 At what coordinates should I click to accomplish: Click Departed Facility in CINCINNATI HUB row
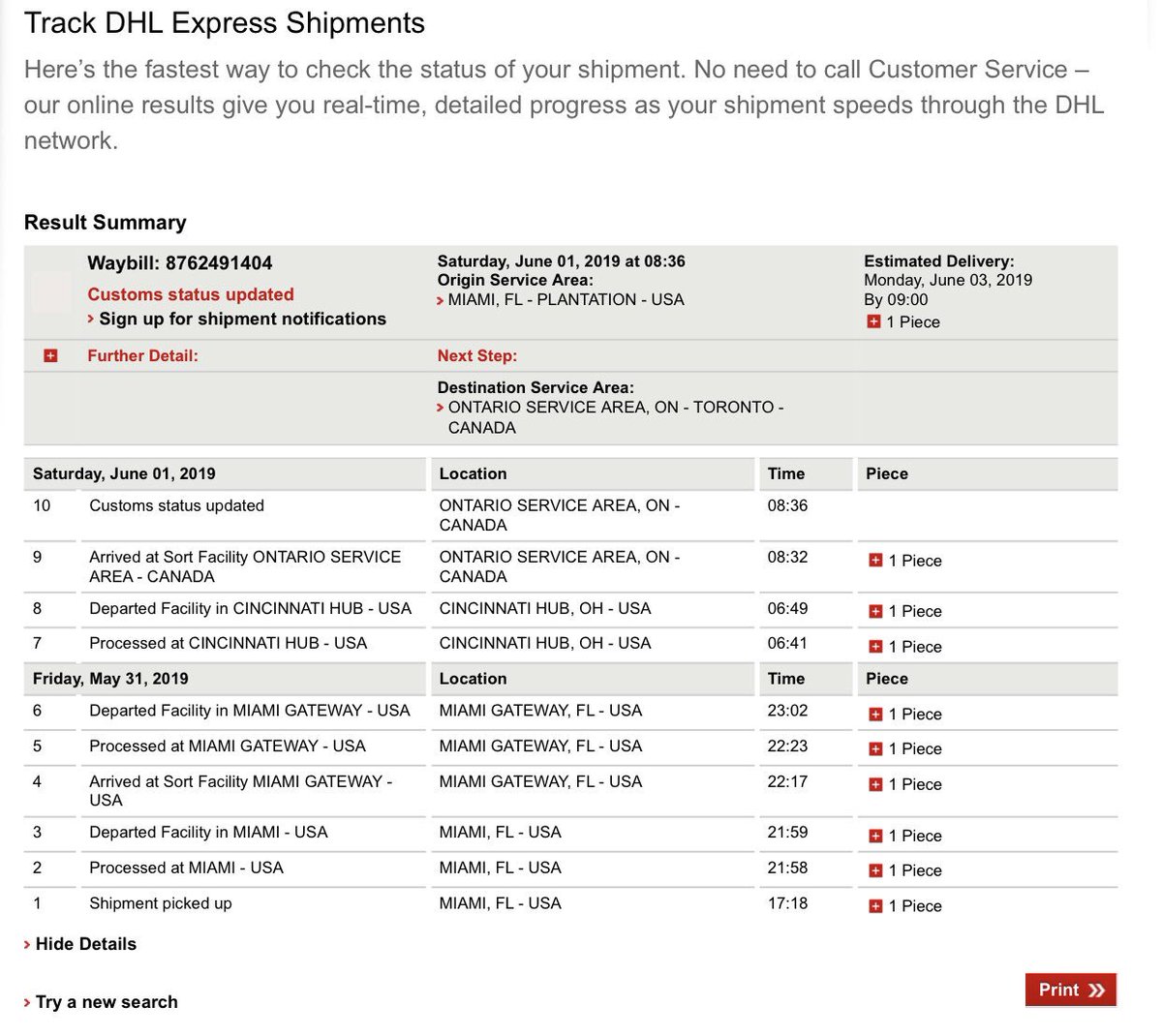tap(250, 608)
